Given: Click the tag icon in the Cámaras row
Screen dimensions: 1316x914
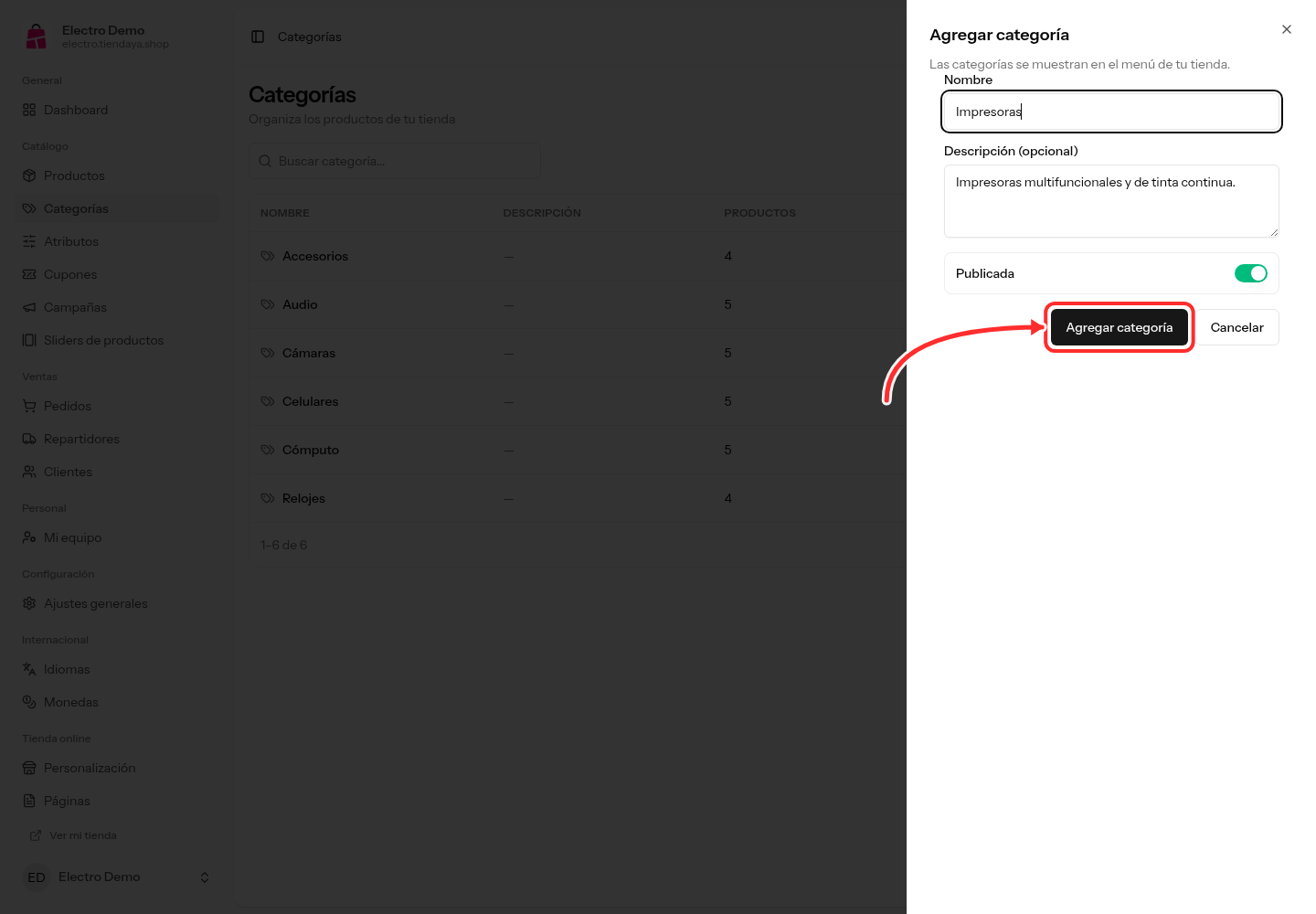Looking at the screenshot, I should point(268,353).
